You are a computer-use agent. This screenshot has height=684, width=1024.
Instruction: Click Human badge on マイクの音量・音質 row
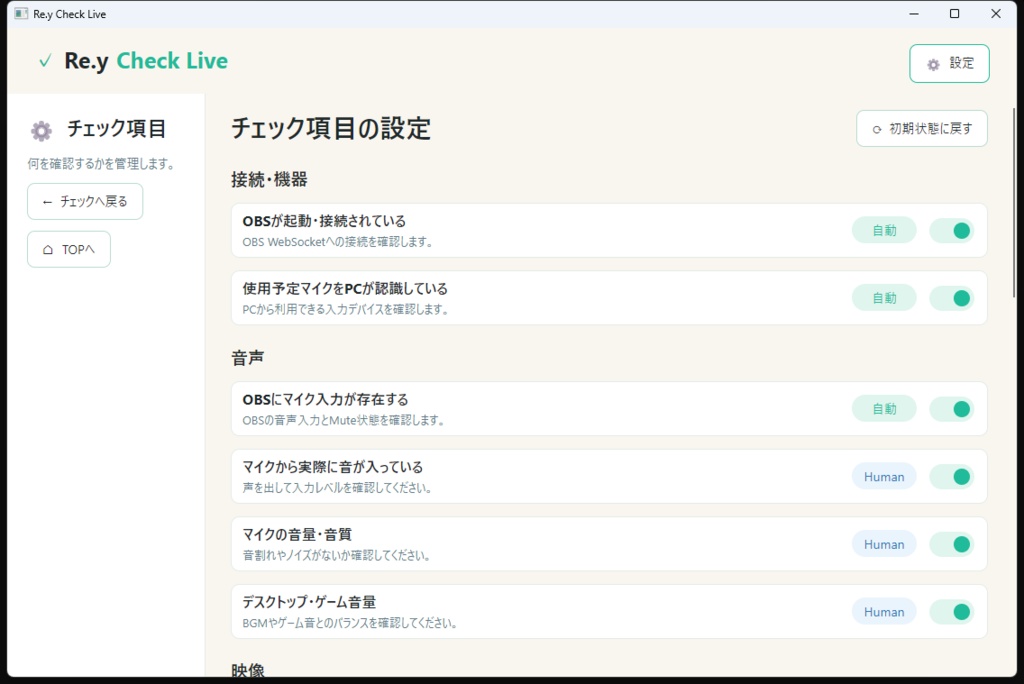click(884, 544)
